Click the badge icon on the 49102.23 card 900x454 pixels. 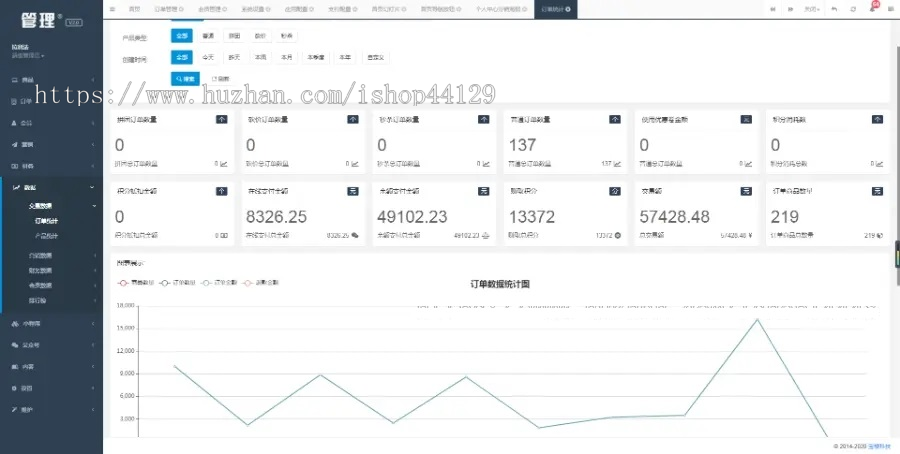pos(483,191)
